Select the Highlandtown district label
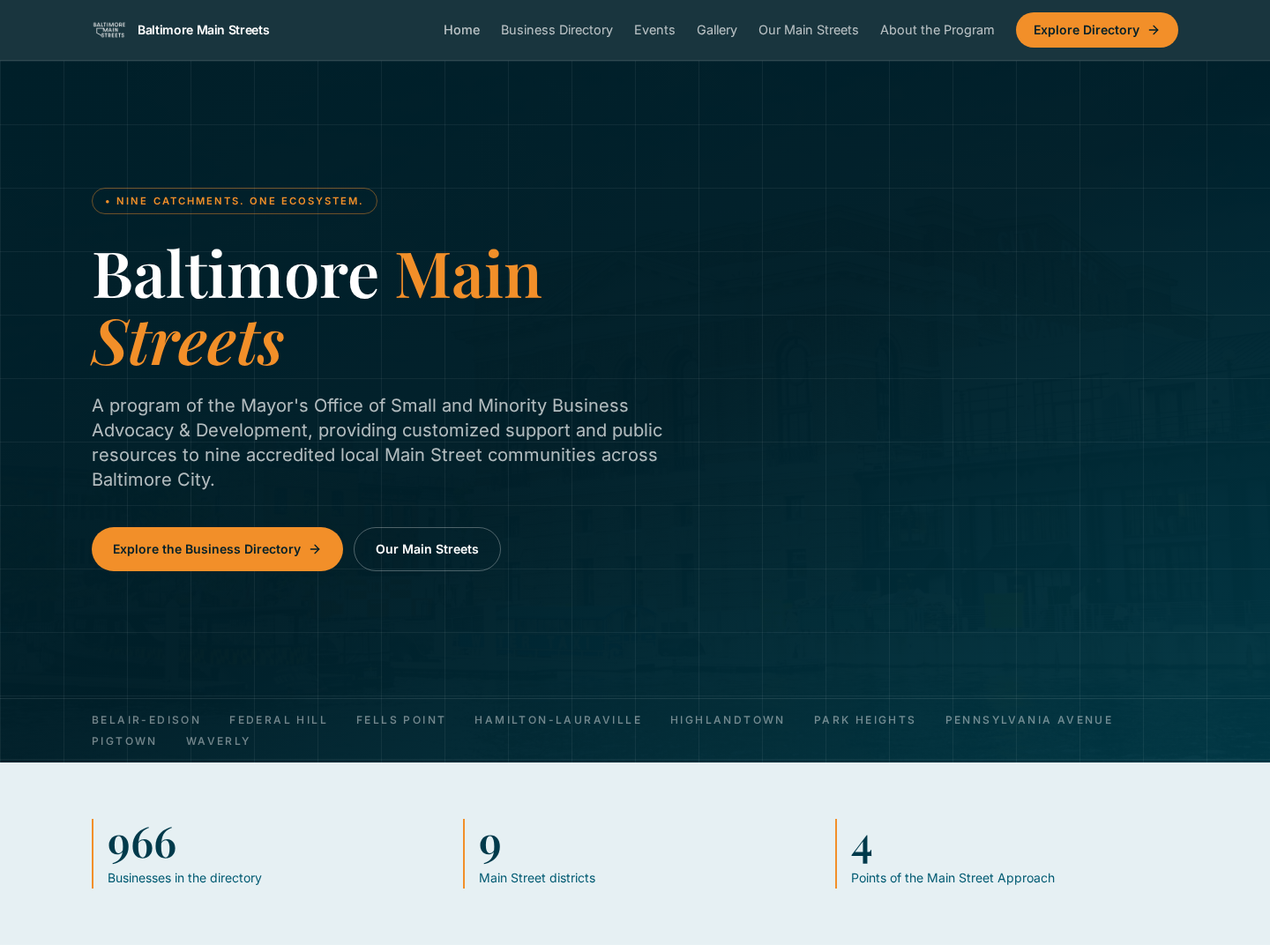This screenshot has width=1270, height=952. point(728,720)
